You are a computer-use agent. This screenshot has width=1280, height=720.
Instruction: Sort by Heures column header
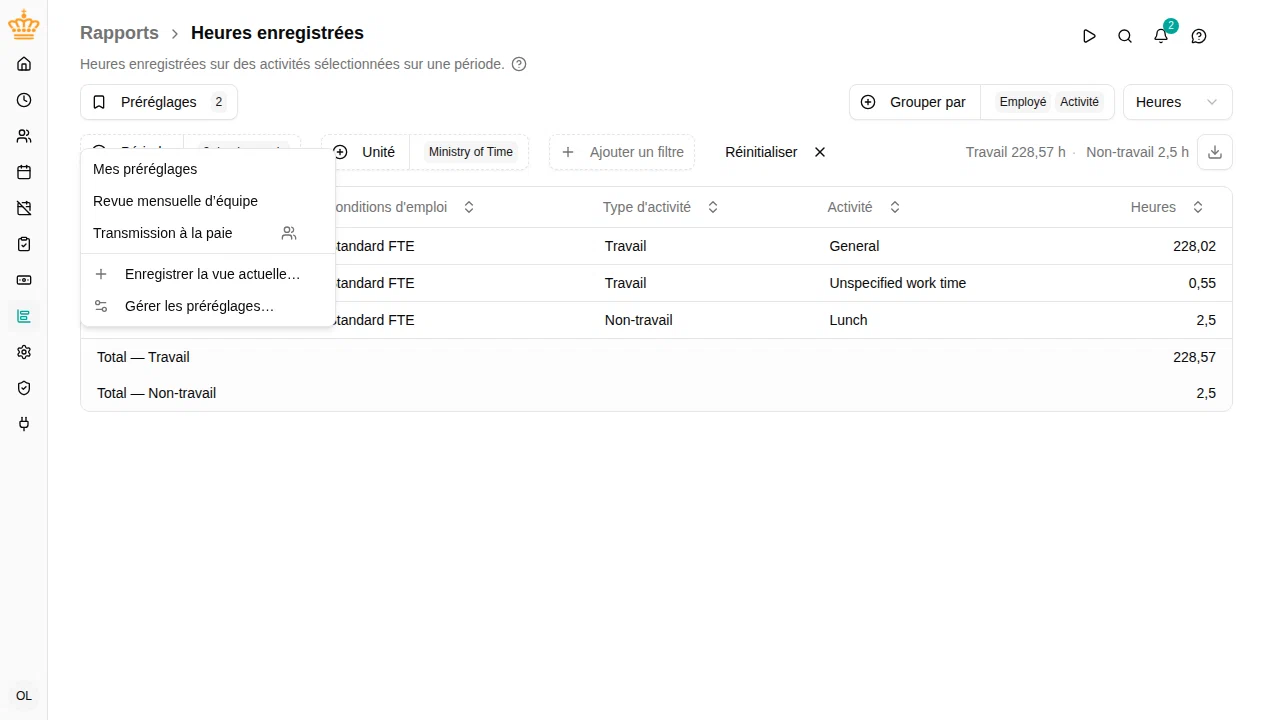tap(1167, 207)
